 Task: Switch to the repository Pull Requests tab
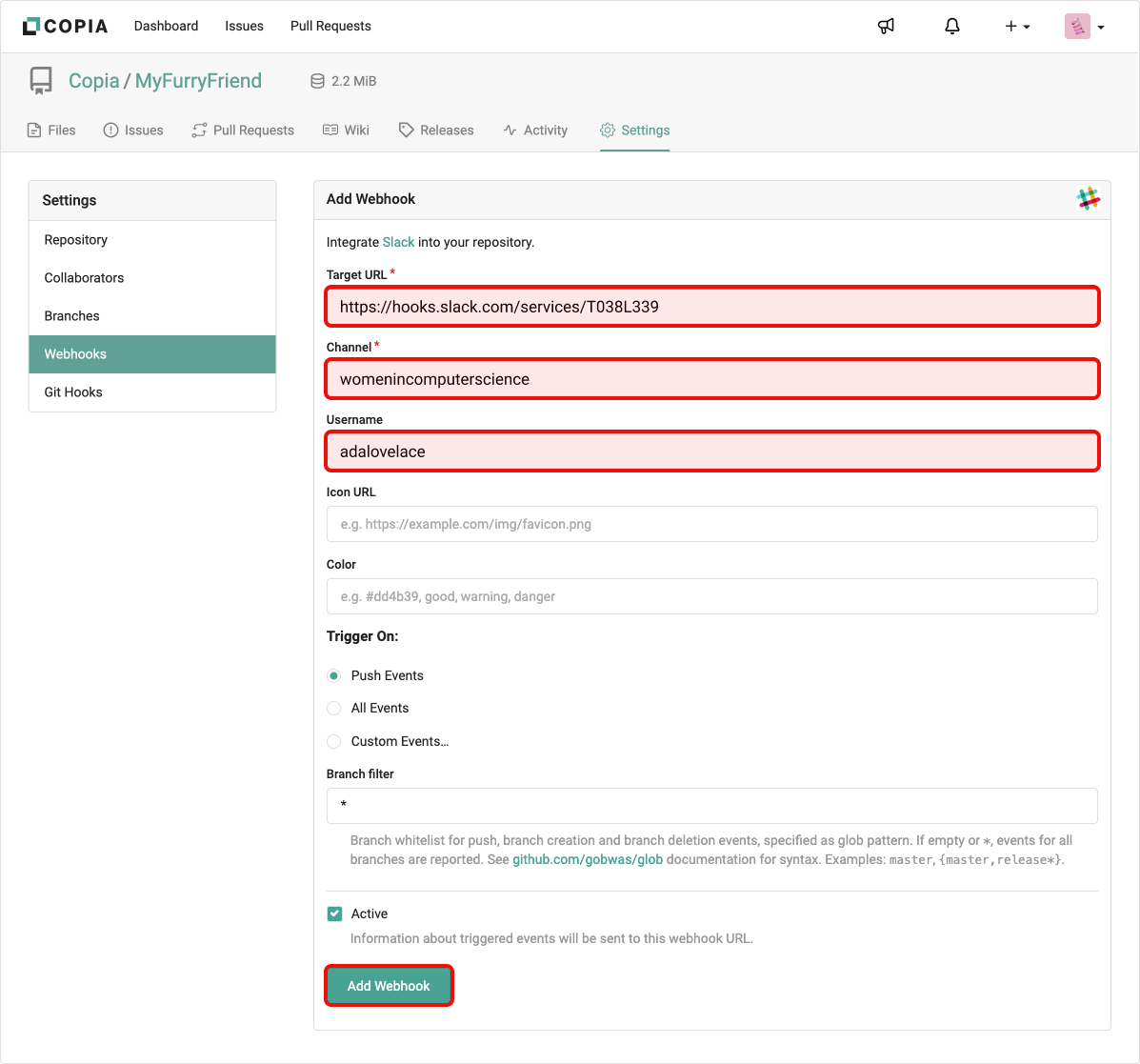coord(243,130)
